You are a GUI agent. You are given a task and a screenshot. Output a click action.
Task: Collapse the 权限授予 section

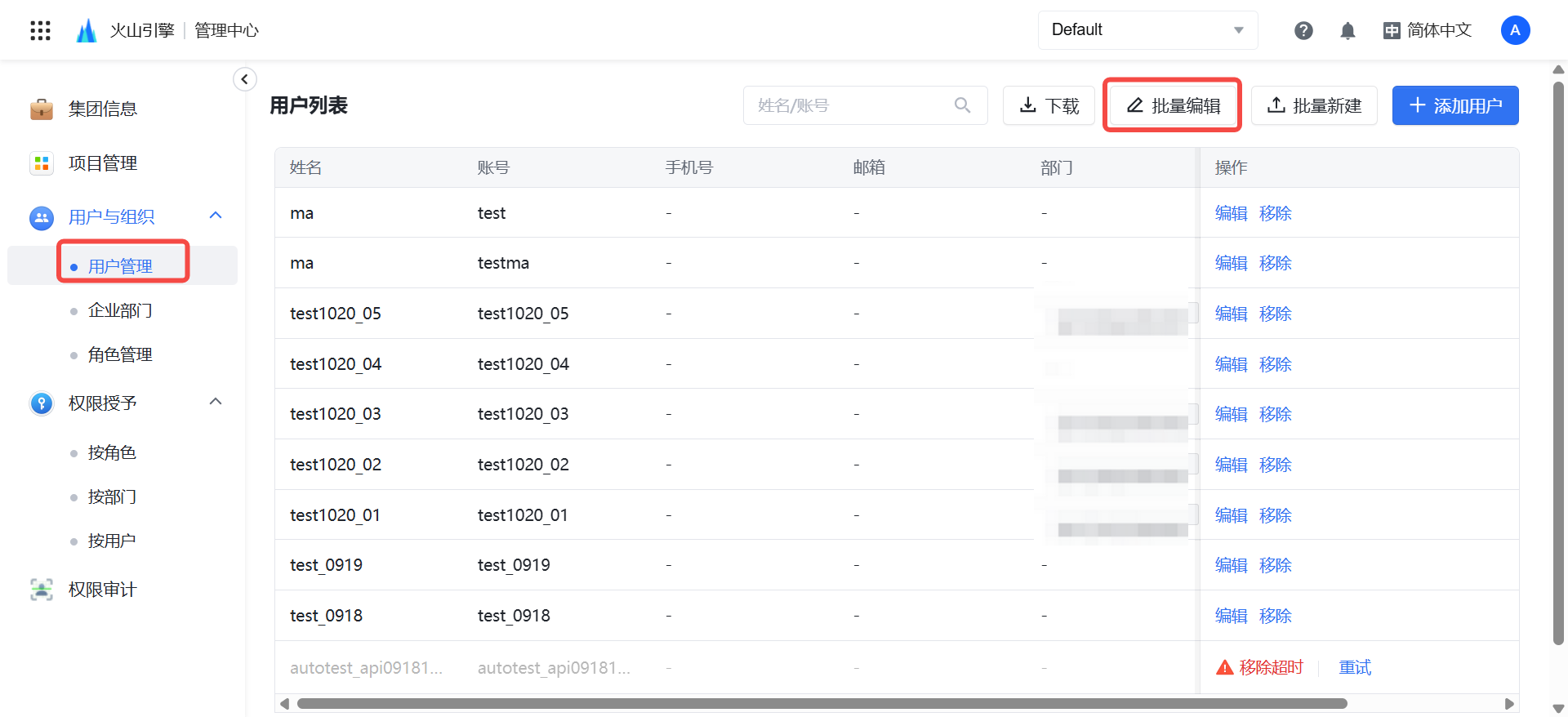[216, 402]
